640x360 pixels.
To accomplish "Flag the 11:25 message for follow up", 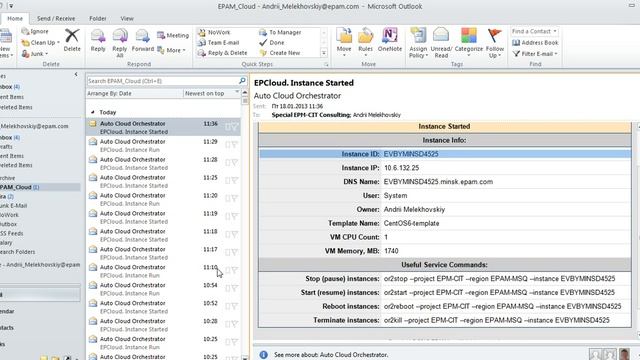I will tap(234, 181).
